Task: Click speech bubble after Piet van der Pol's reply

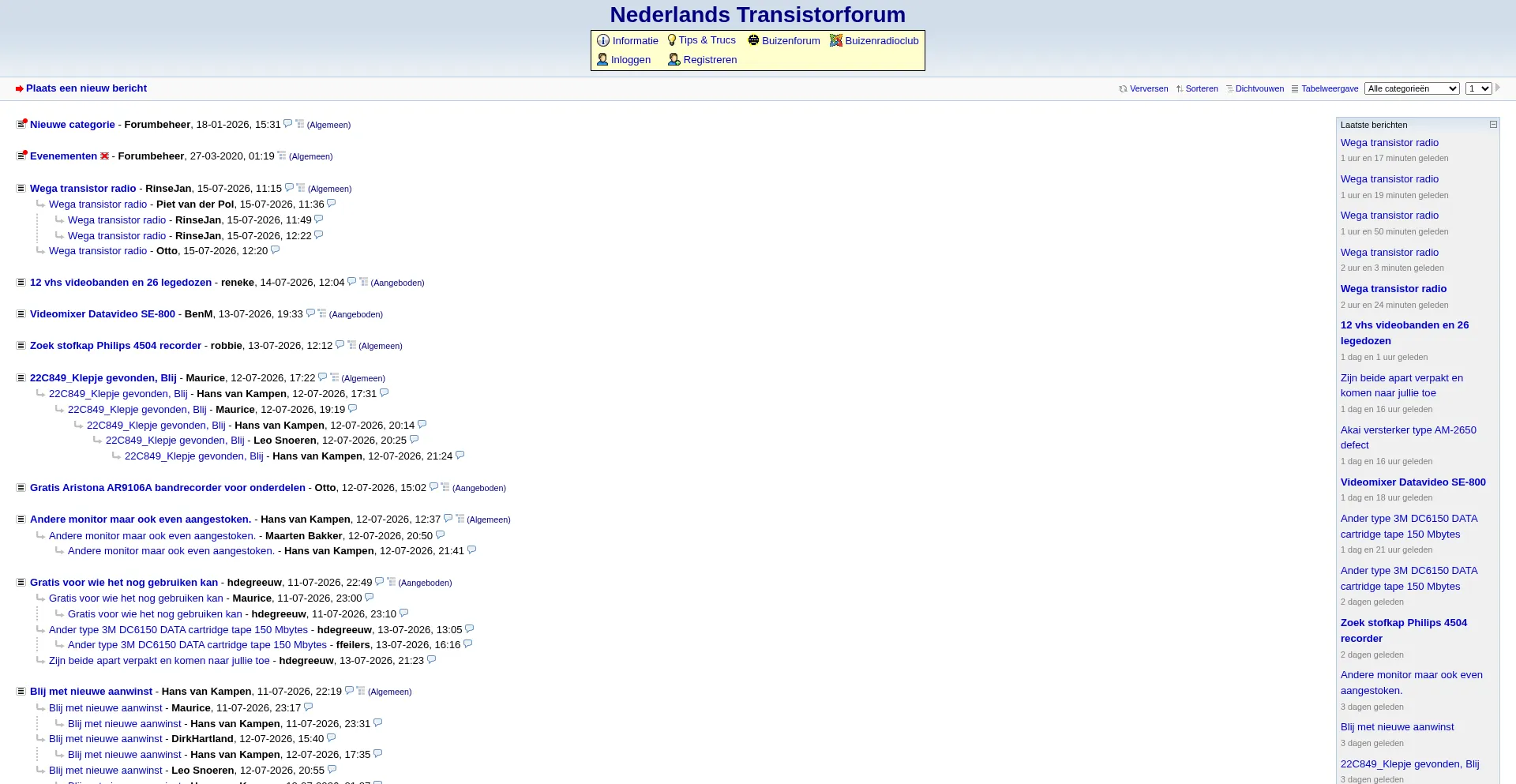Action: [x=332, y=204]
